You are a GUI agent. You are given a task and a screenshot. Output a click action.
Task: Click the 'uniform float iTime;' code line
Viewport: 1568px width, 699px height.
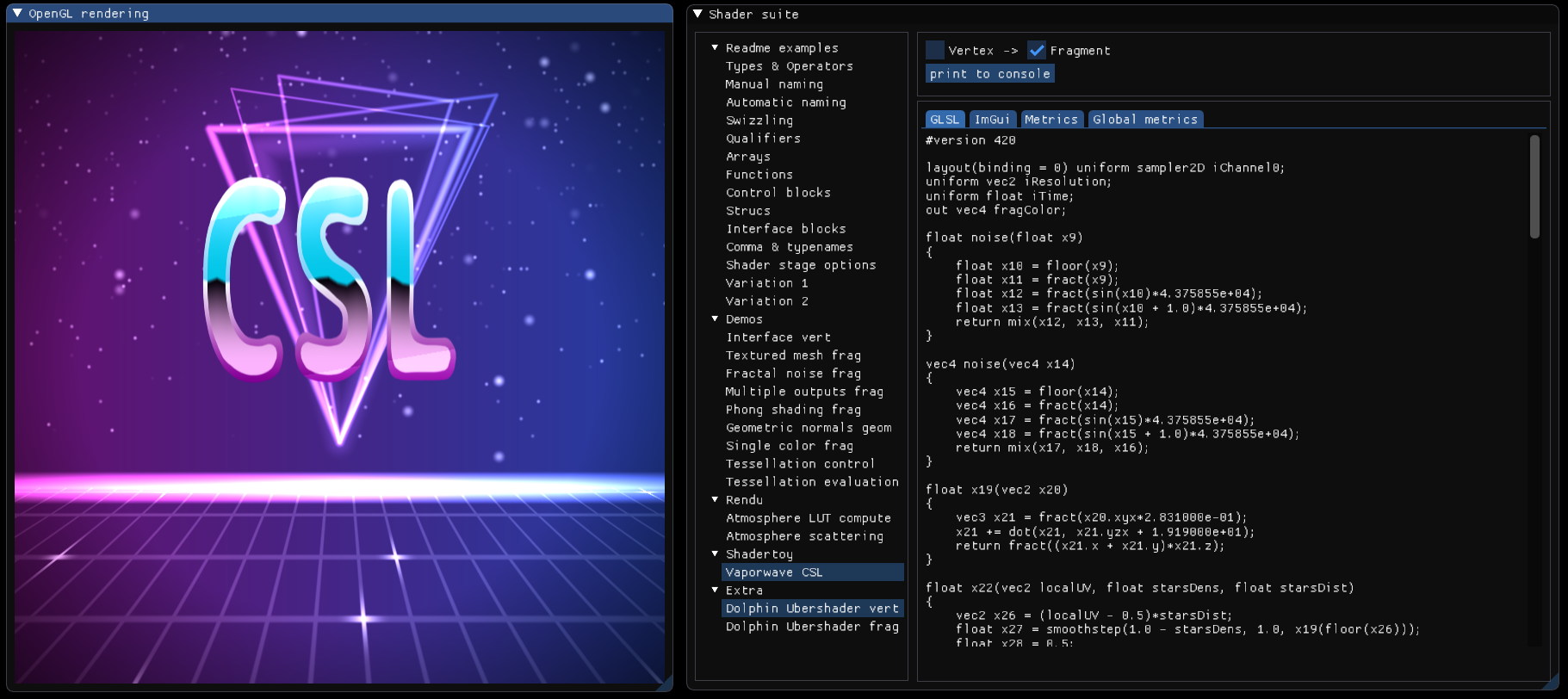(1000, 196)
